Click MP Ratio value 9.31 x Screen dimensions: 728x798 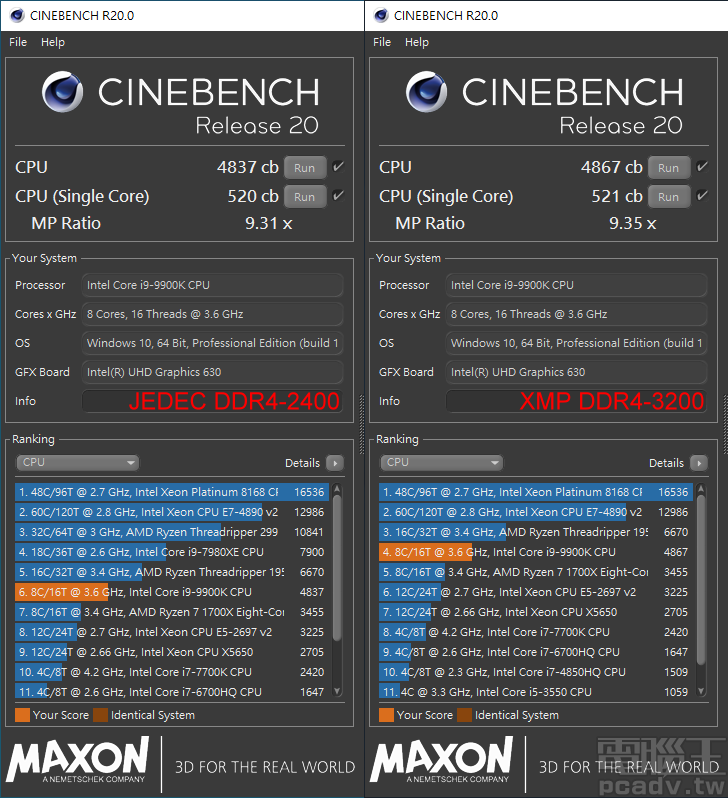pos(269,223)
